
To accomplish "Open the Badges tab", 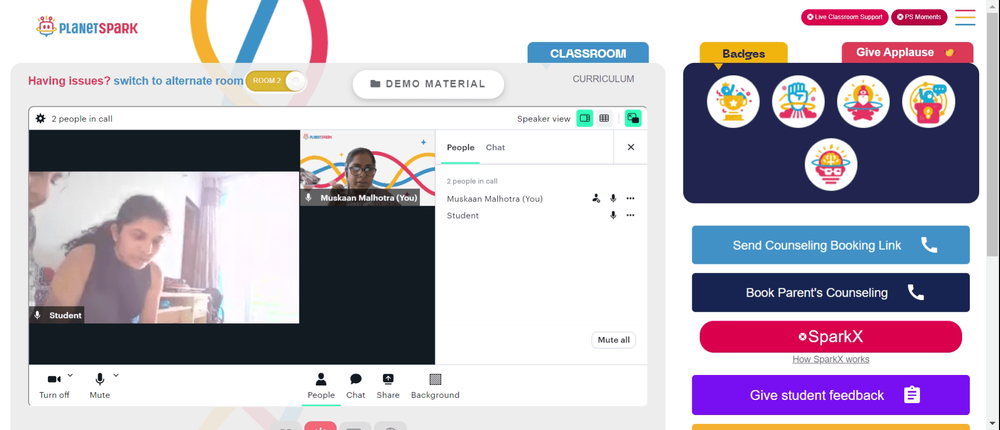I will pos(744,54).
